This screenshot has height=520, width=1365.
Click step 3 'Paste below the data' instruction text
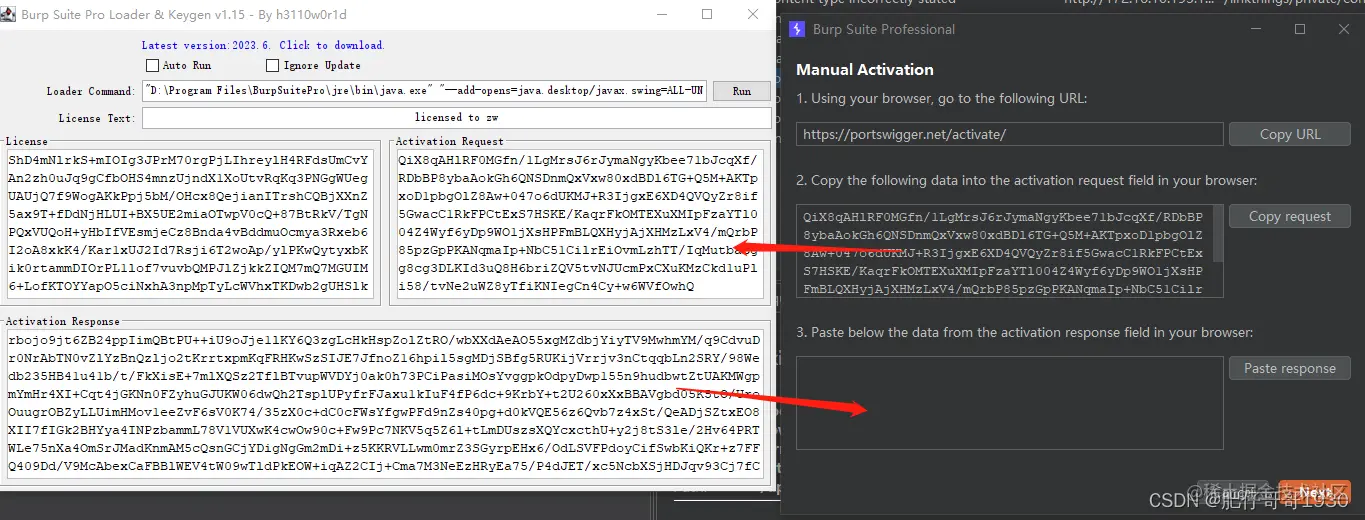(1024, 332)
